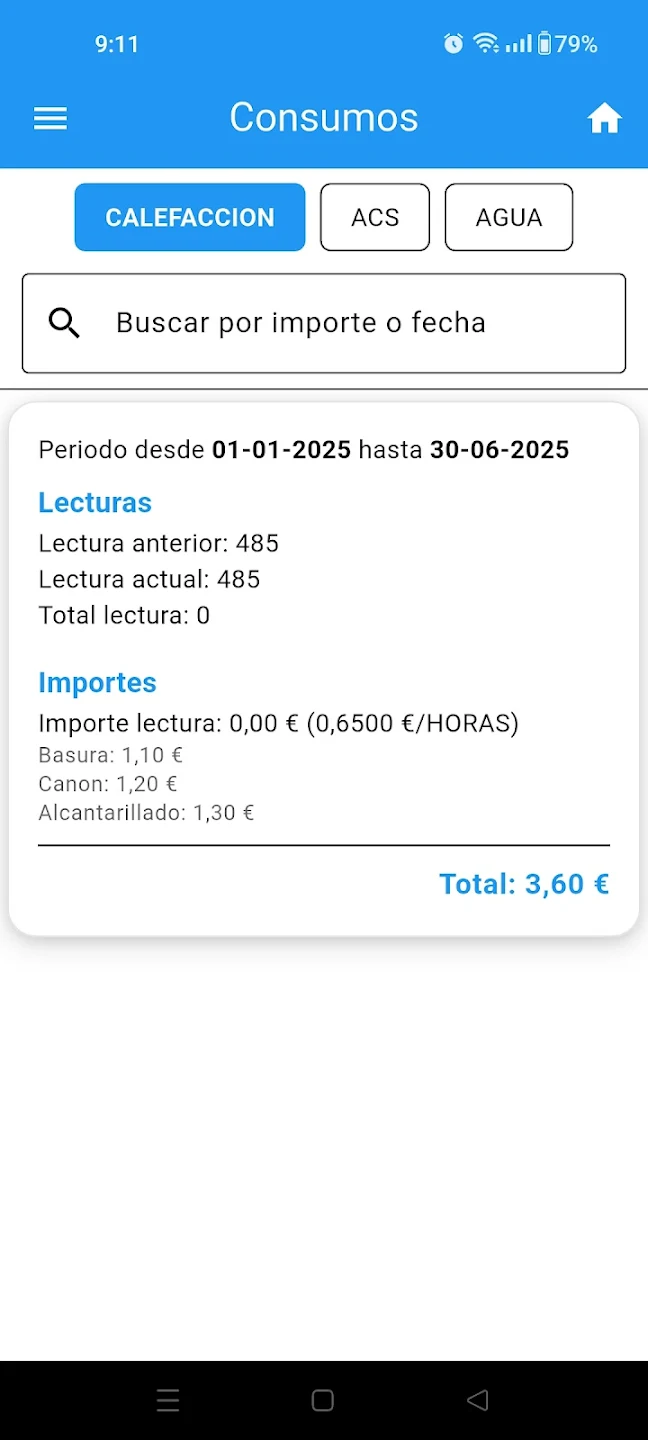The width and height of the screenshot is (648, 1440).
Task: Switch to the ACS tab
Action: [375, 217]
